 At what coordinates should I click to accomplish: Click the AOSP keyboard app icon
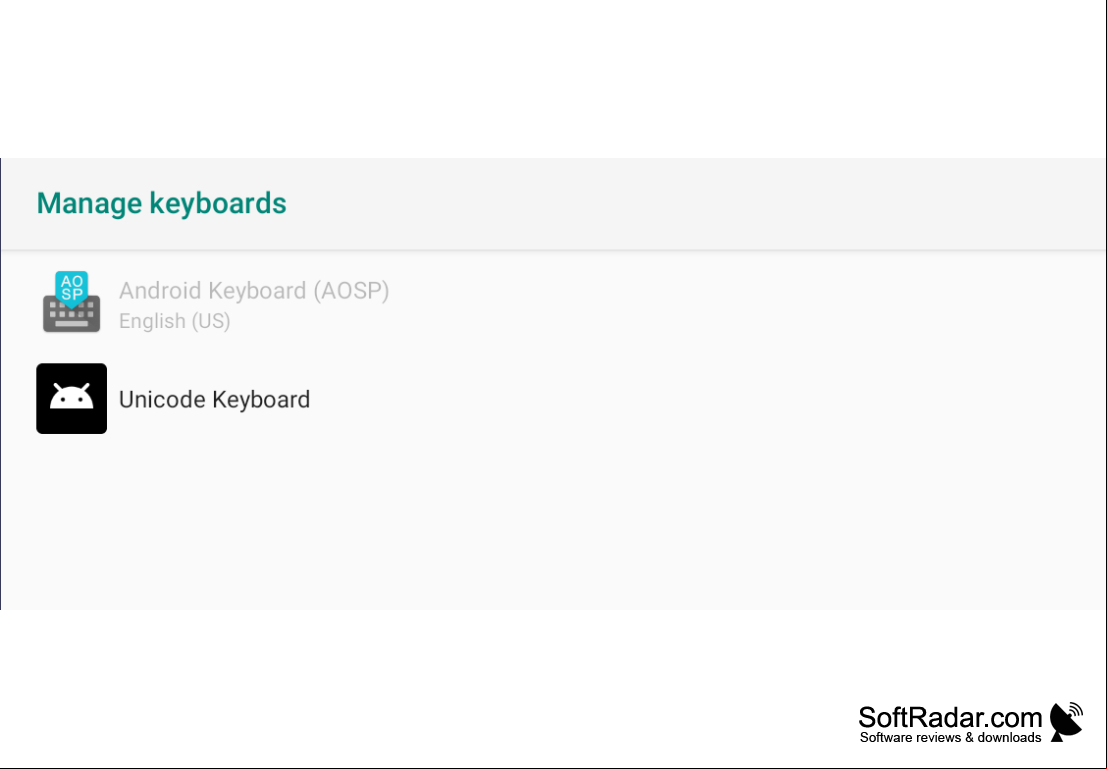pos(71,302)
